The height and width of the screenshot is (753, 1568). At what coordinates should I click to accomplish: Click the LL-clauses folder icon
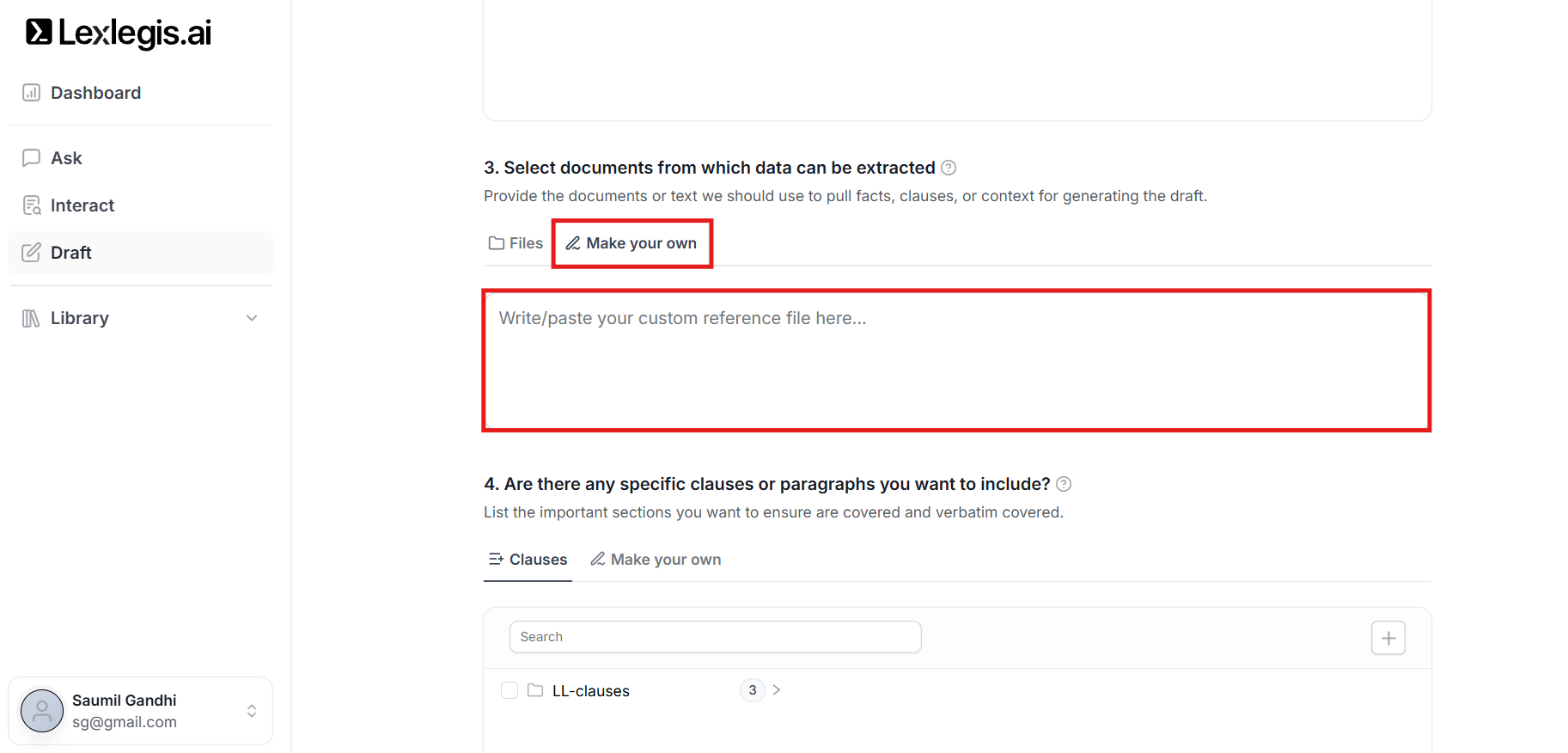(535, 690)
